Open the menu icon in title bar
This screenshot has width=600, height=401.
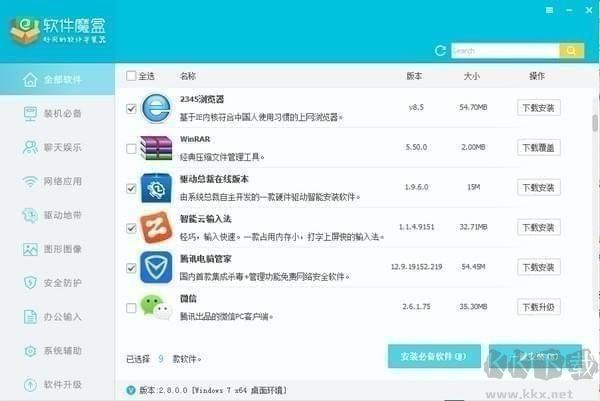click(549, 10)
